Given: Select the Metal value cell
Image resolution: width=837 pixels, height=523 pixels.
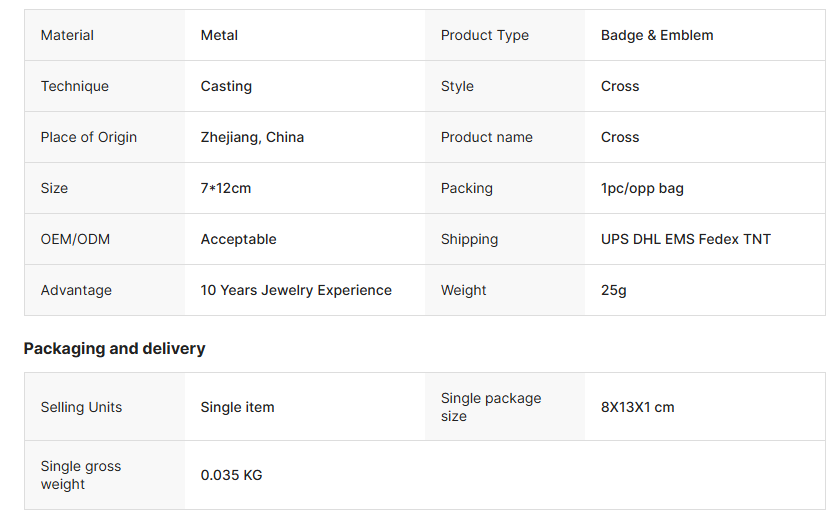Looking at the screenshot, I should tap(219, 35).
